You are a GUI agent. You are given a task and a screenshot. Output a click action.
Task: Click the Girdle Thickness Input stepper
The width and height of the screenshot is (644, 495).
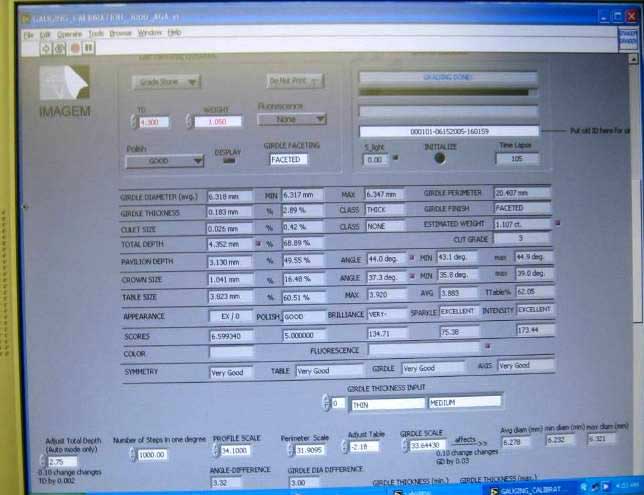click(326, 403)
